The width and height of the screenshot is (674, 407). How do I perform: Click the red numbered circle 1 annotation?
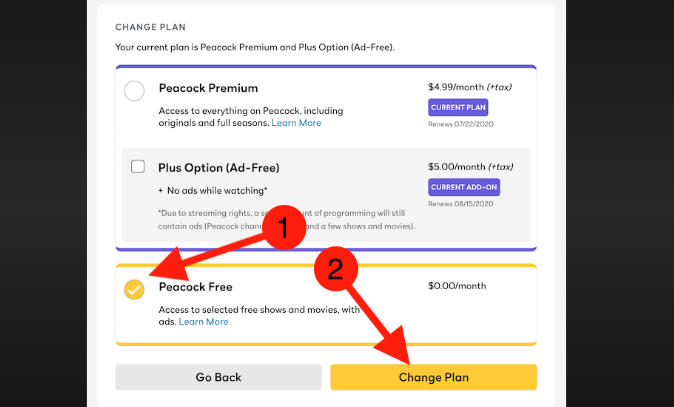coord(282,229)
